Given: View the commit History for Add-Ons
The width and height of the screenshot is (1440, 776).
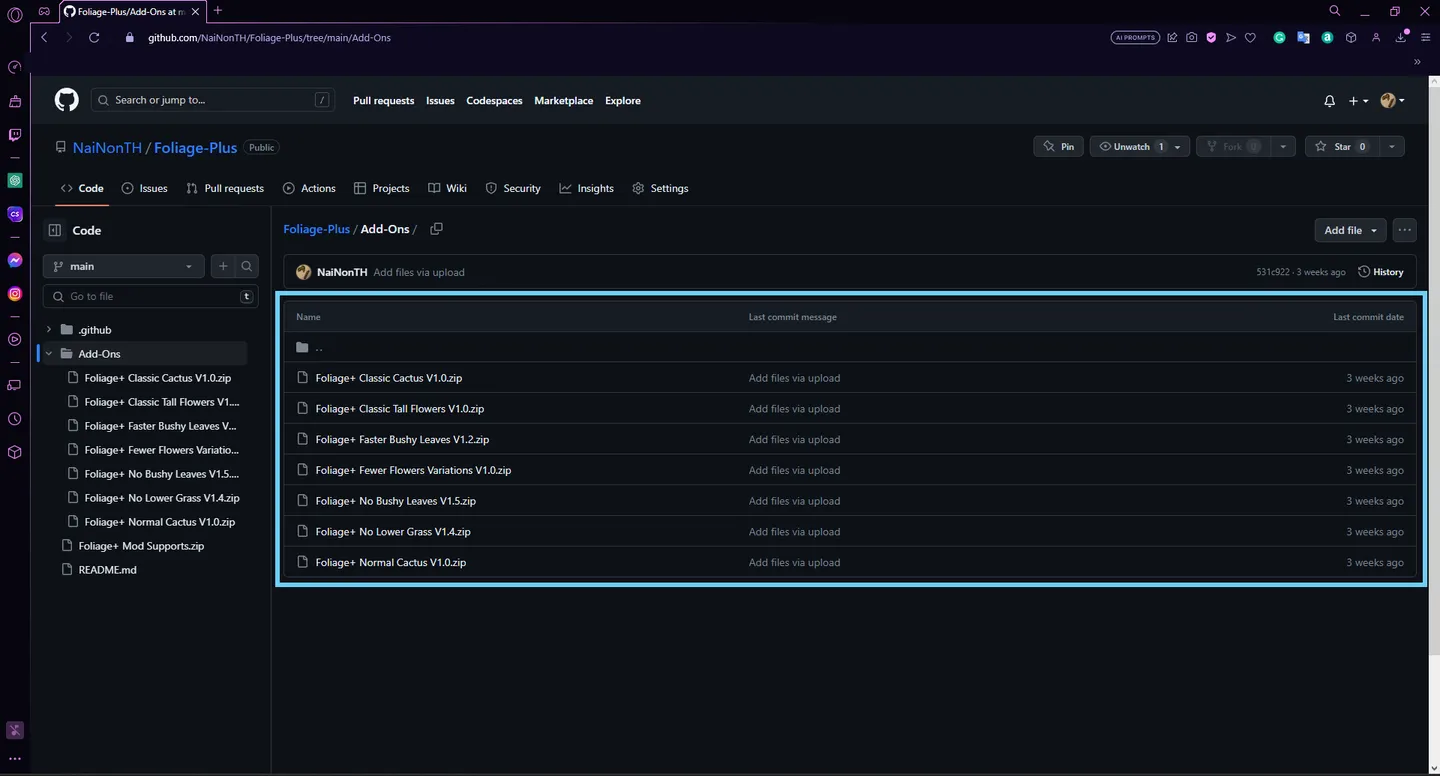Looking at the screenshot, I should click(1380, 272).
